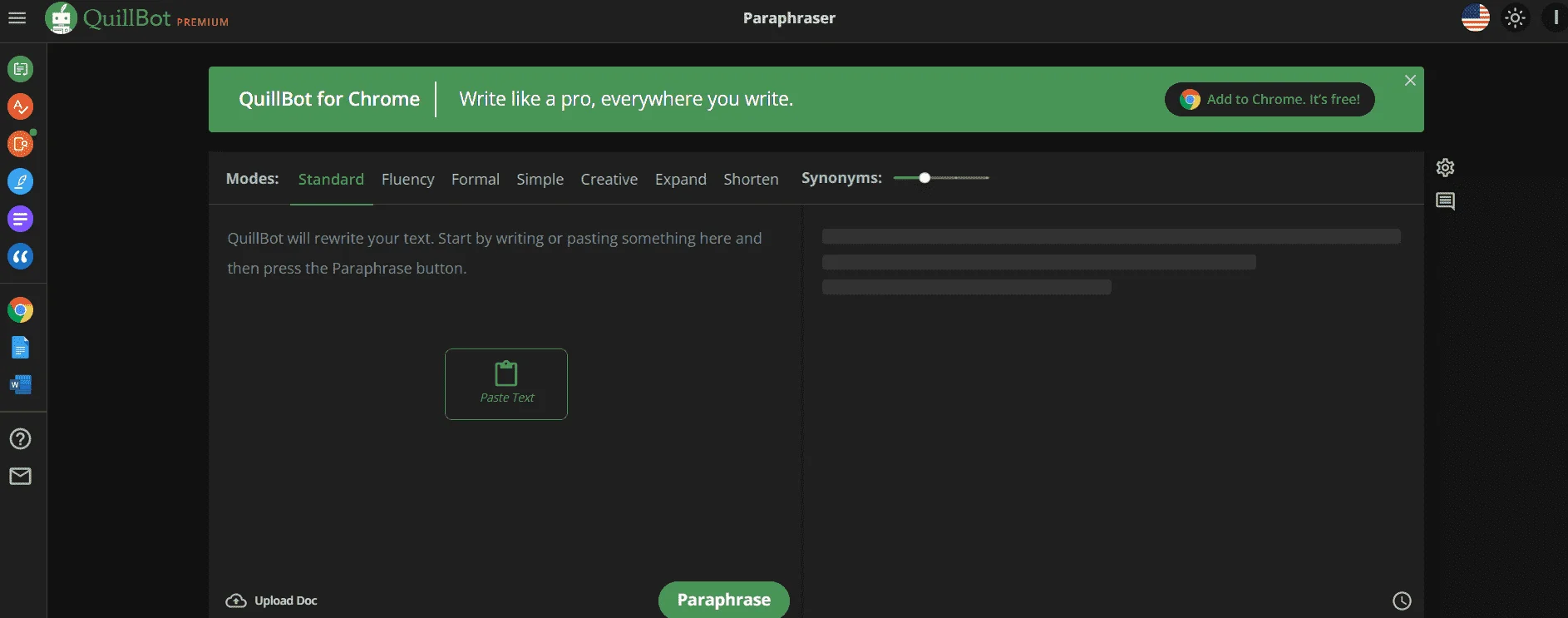This screenshot has width=1568, height=618.
Task: Click the 'QuillBot for Chrome' banner heading
Action: coord(329,99)
